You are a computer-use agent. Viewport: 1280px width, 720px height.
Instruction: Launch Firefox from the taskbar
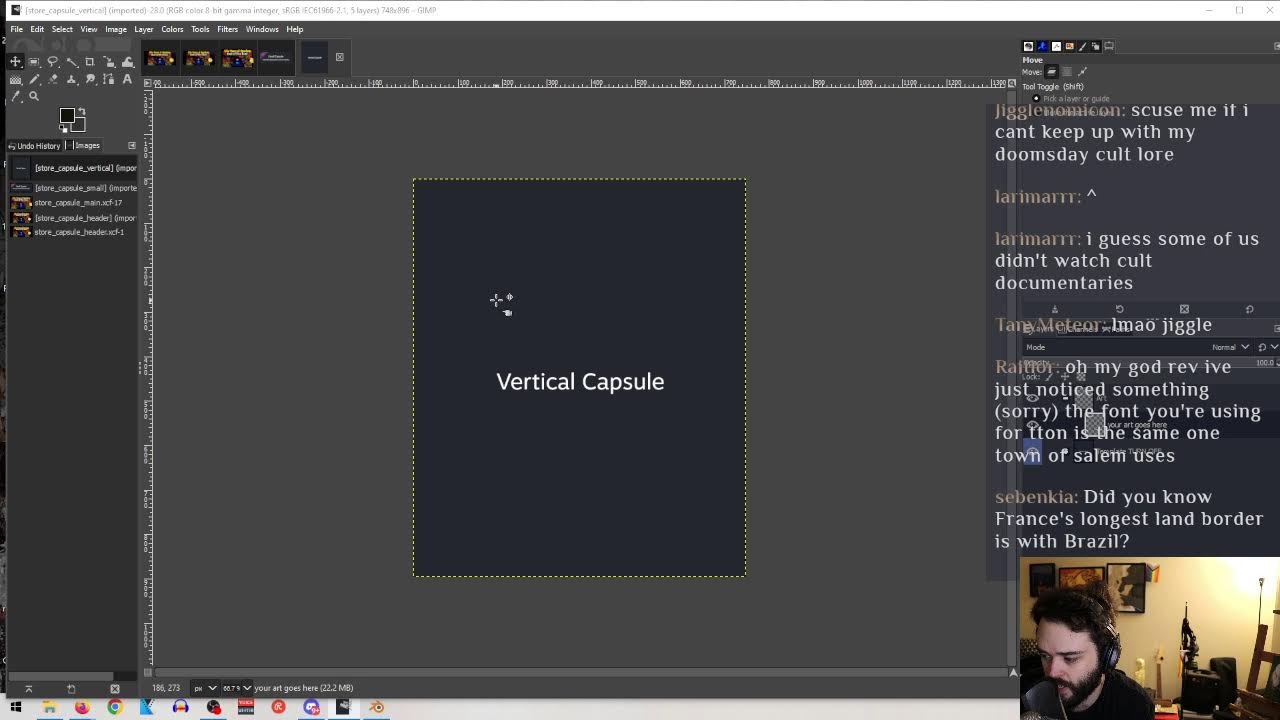tap(82, 707)
